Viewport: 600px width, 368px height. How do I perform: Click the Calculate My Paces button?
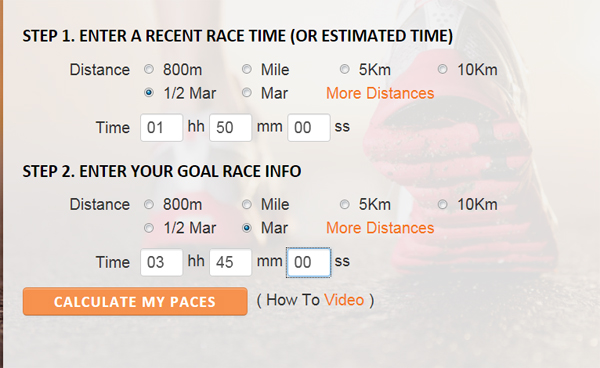coord(135,301)
